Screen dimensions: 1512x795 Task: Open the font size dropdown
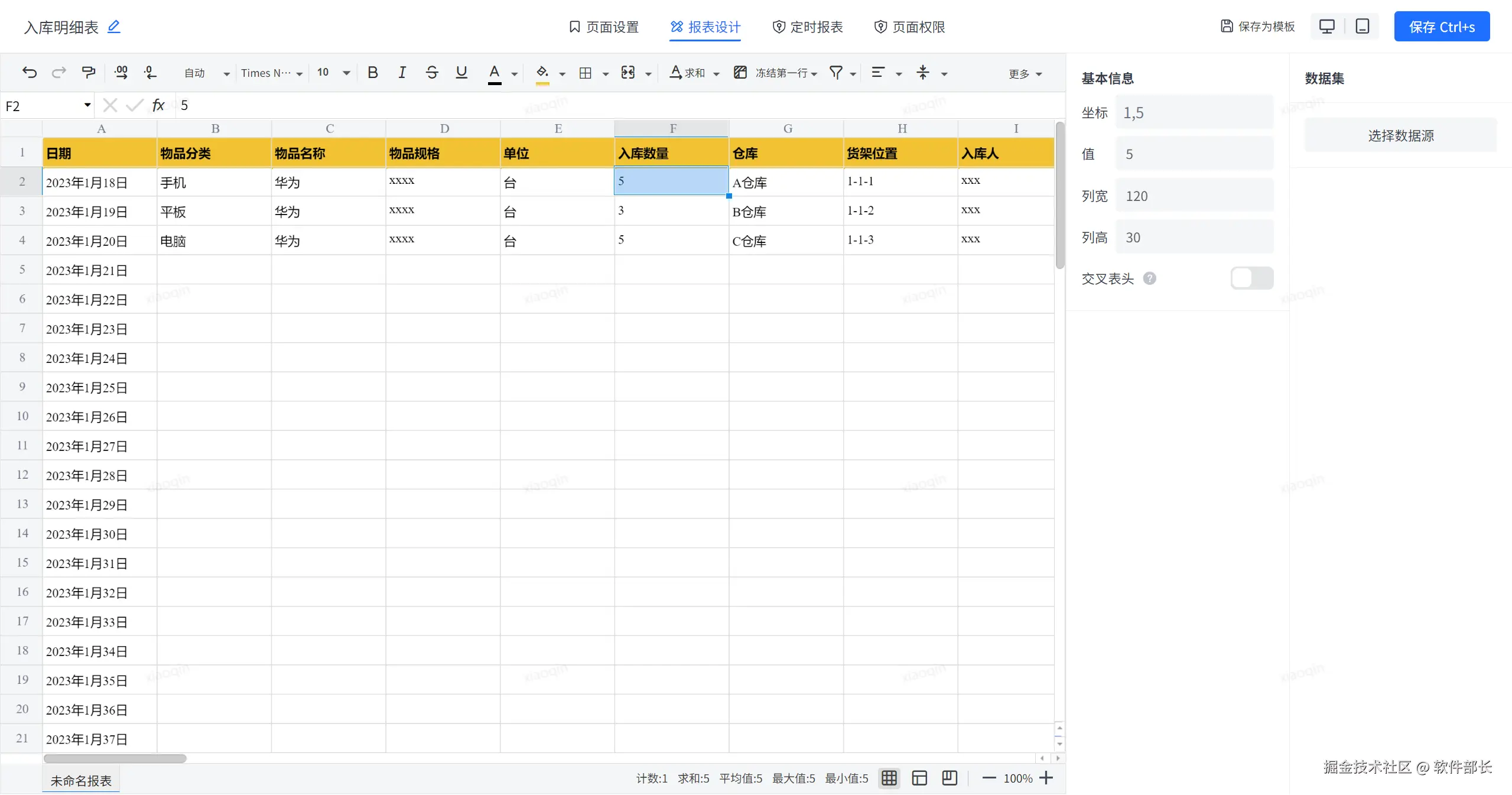tap(346, 73)
